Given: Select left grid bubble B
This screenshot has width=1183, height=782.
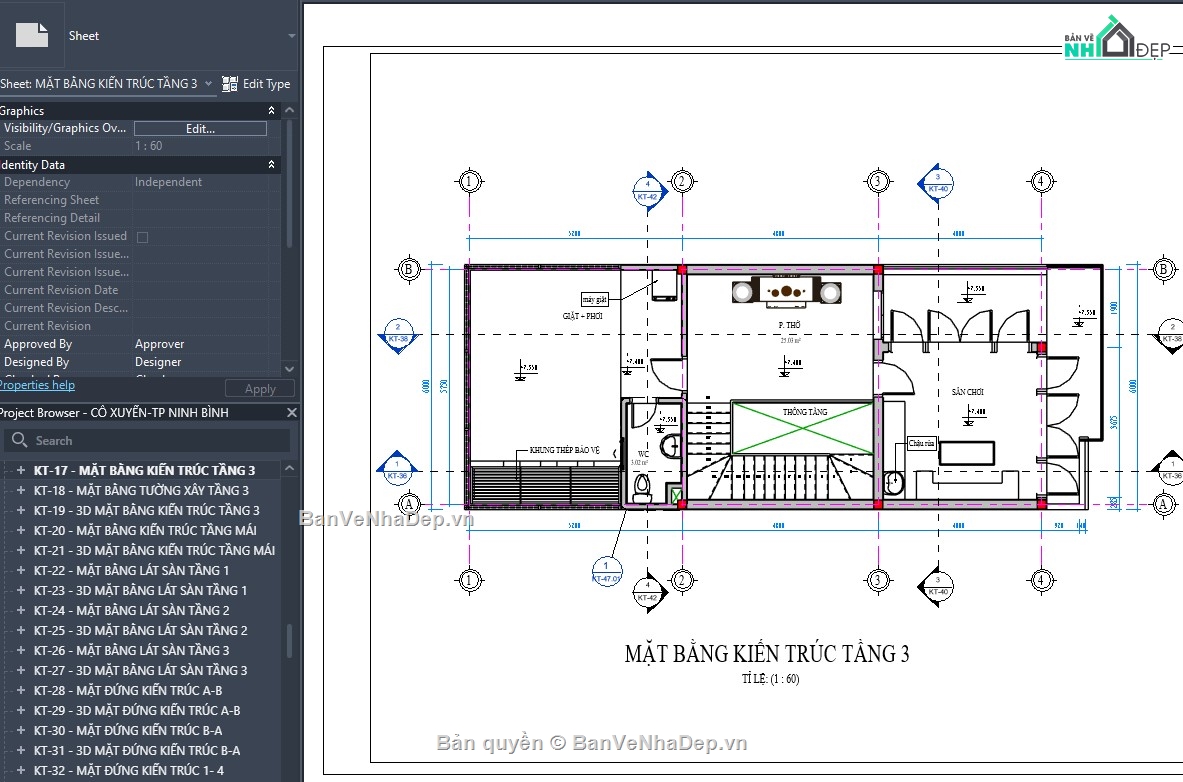Looking at the screenshot, I should (408, 269).
